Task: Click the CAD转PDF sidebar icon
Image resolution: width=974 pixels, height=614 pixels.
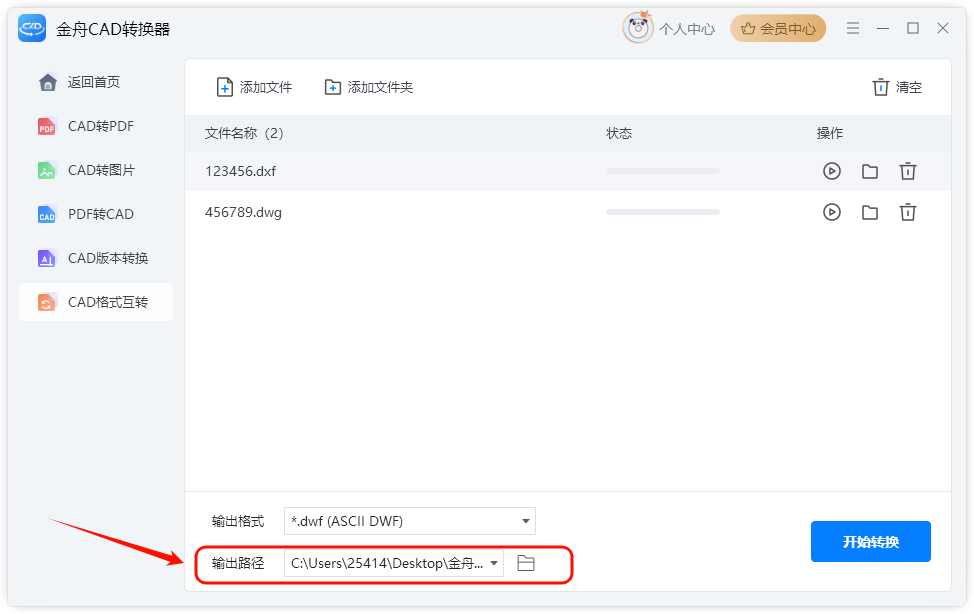Action: [x=47, y=126]
